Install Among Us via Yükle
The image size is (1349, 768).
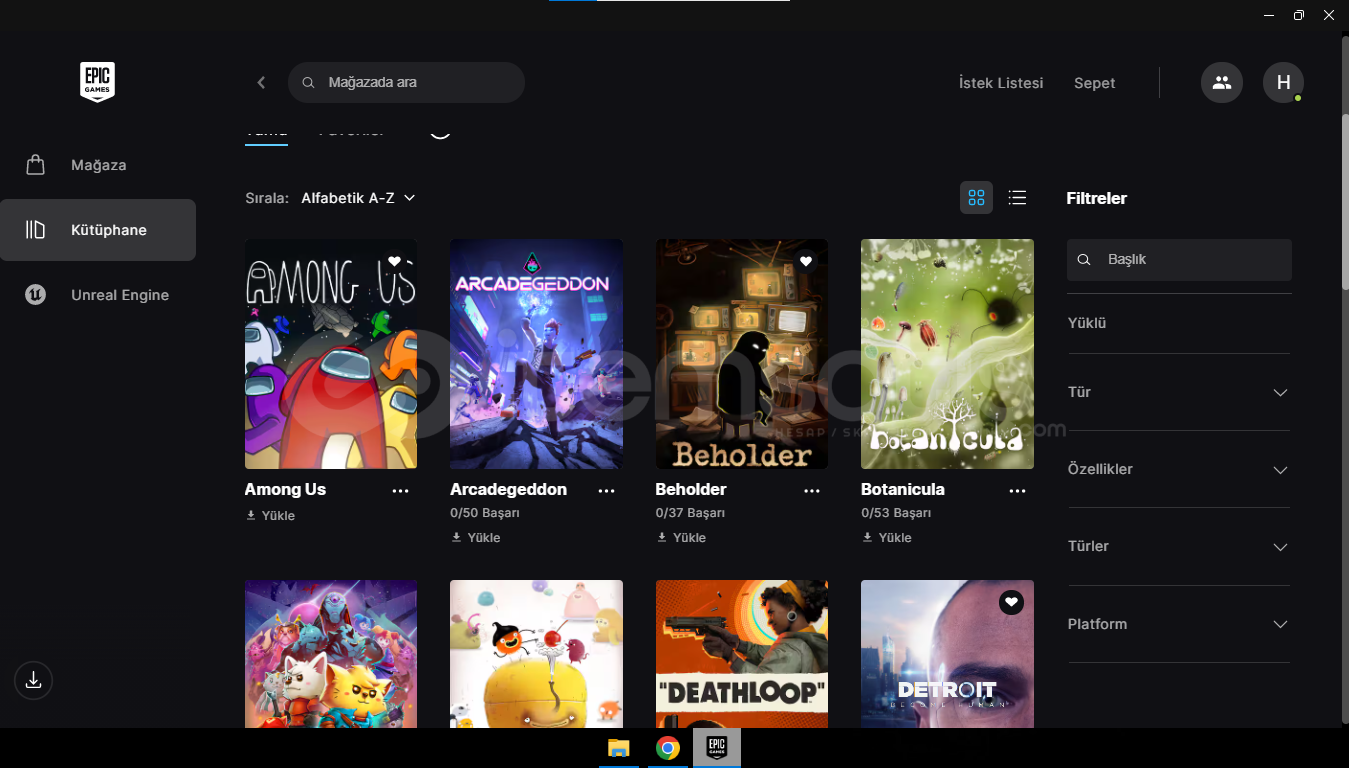[270, 516]
